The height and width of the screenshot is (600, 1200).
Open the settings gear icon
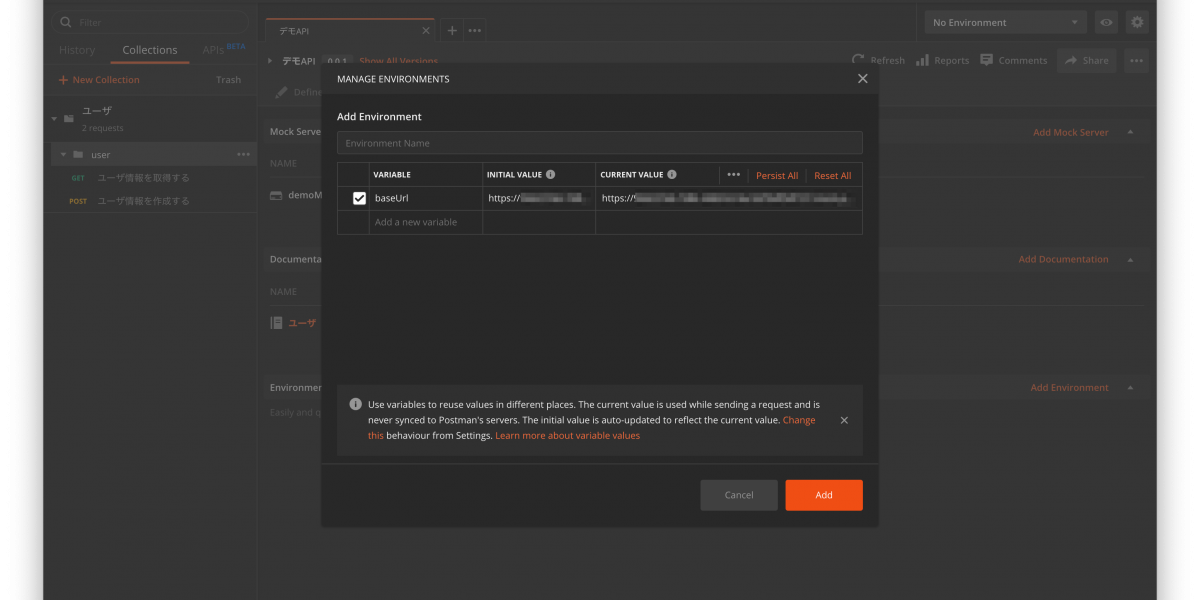(x=1136, y=22)
